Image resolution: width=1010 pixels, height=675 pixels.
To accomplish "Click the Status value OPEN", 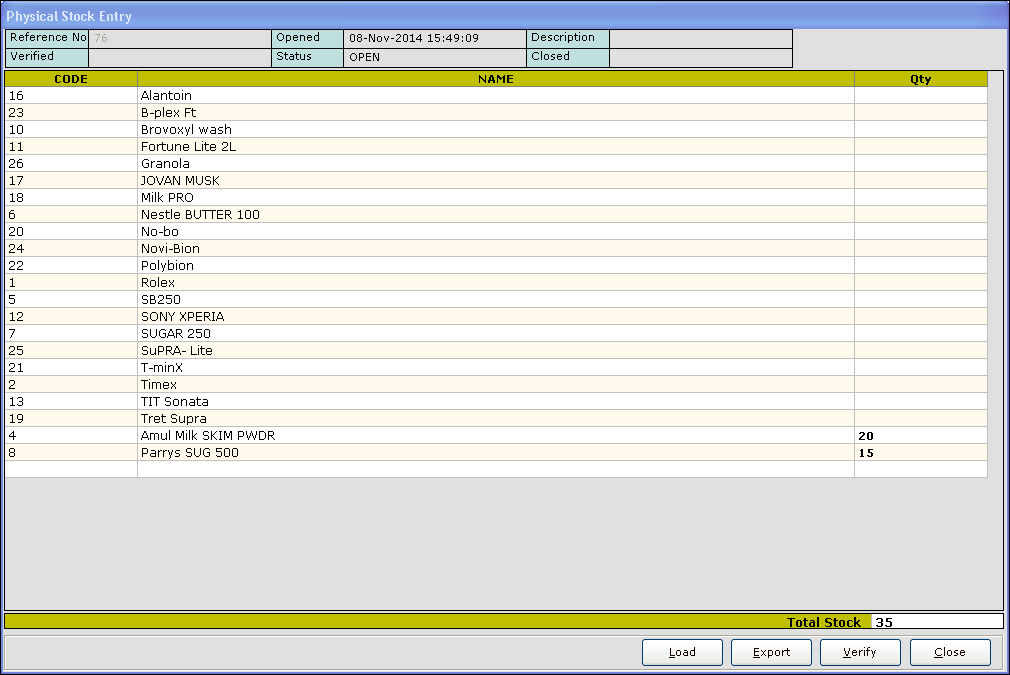I will point(365,57).
